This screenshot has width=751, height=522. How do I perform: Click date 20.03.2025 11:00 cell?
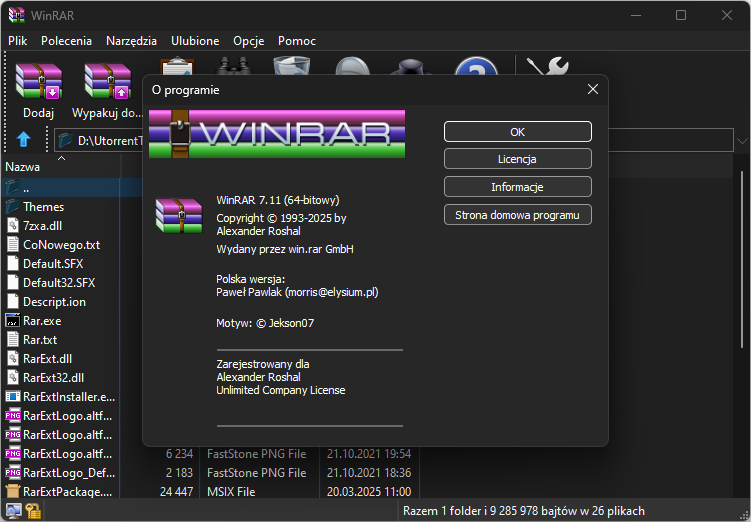pos(369,491)
